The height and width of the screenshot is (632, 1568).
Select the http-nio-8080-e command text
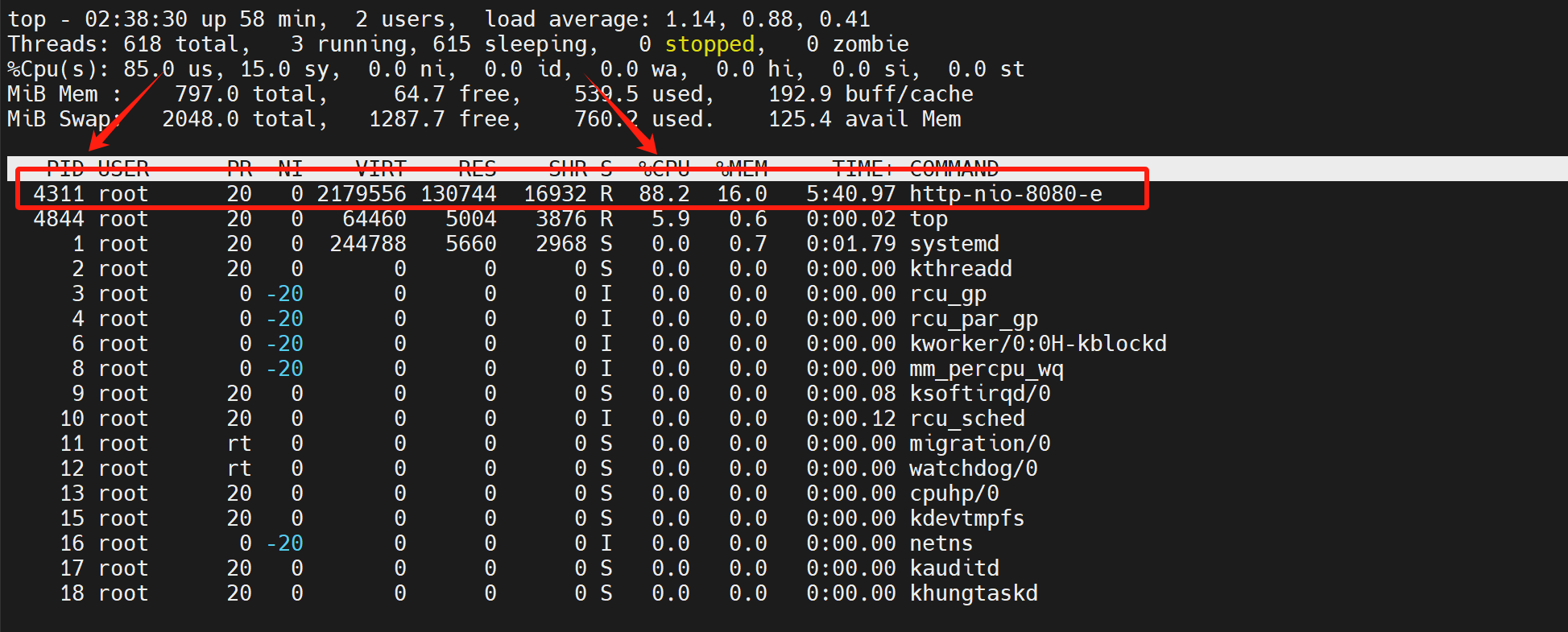point(1006,194)
